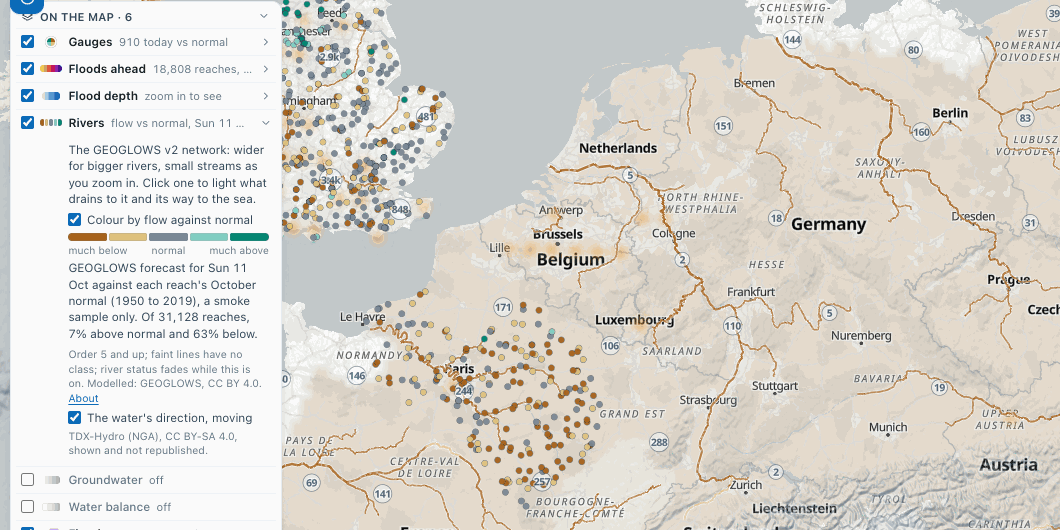Click the Rivers striped layer icon
This screenshot has width=1060, height=530.
tap(51, 123)
